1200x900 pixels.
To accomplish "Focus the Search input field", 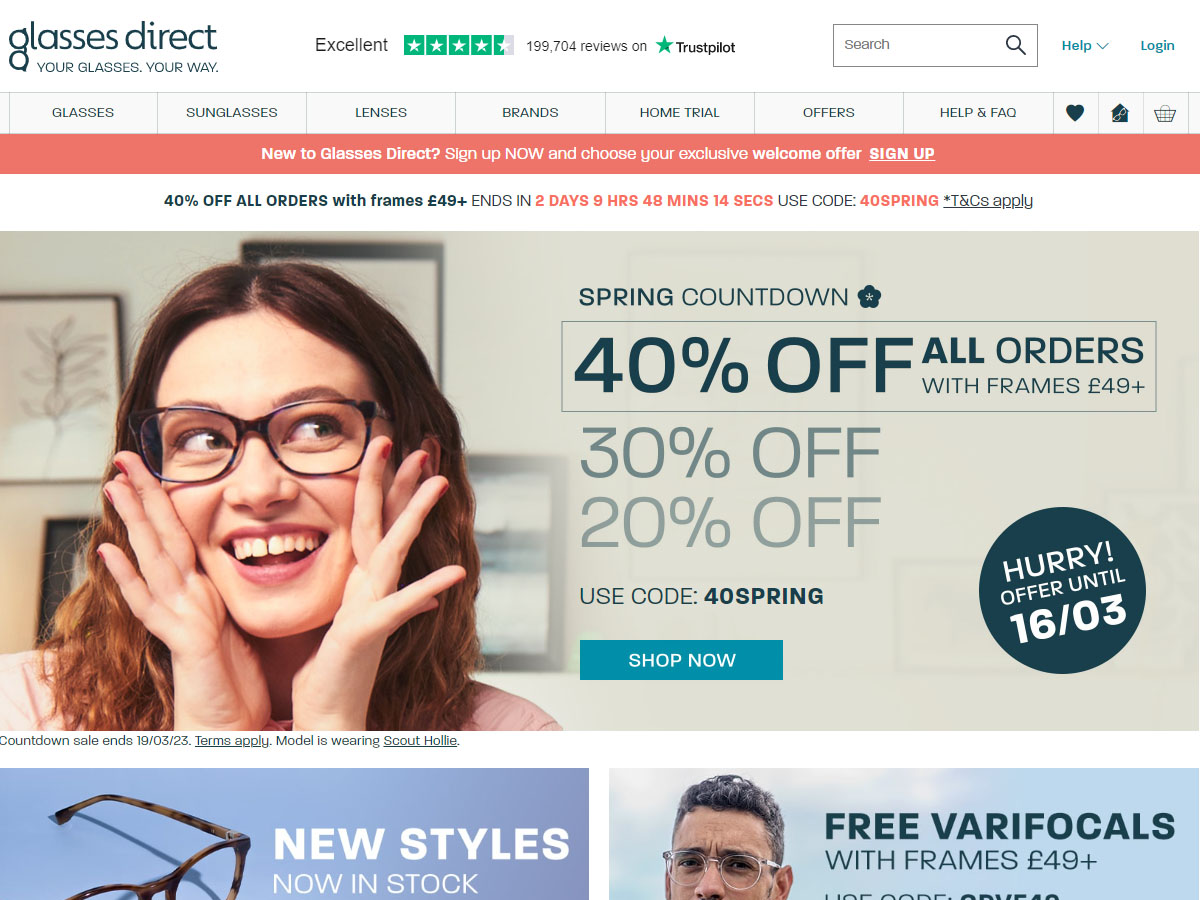I will pos(920,45).
